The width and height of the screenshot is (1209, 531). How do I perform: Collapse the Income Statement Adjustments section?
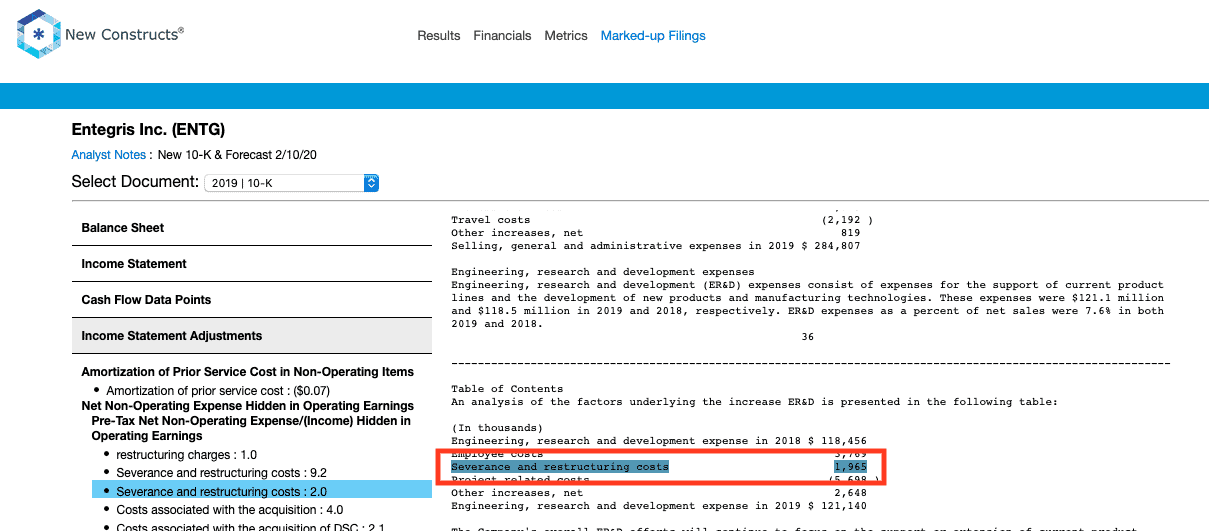click(252, 336)
